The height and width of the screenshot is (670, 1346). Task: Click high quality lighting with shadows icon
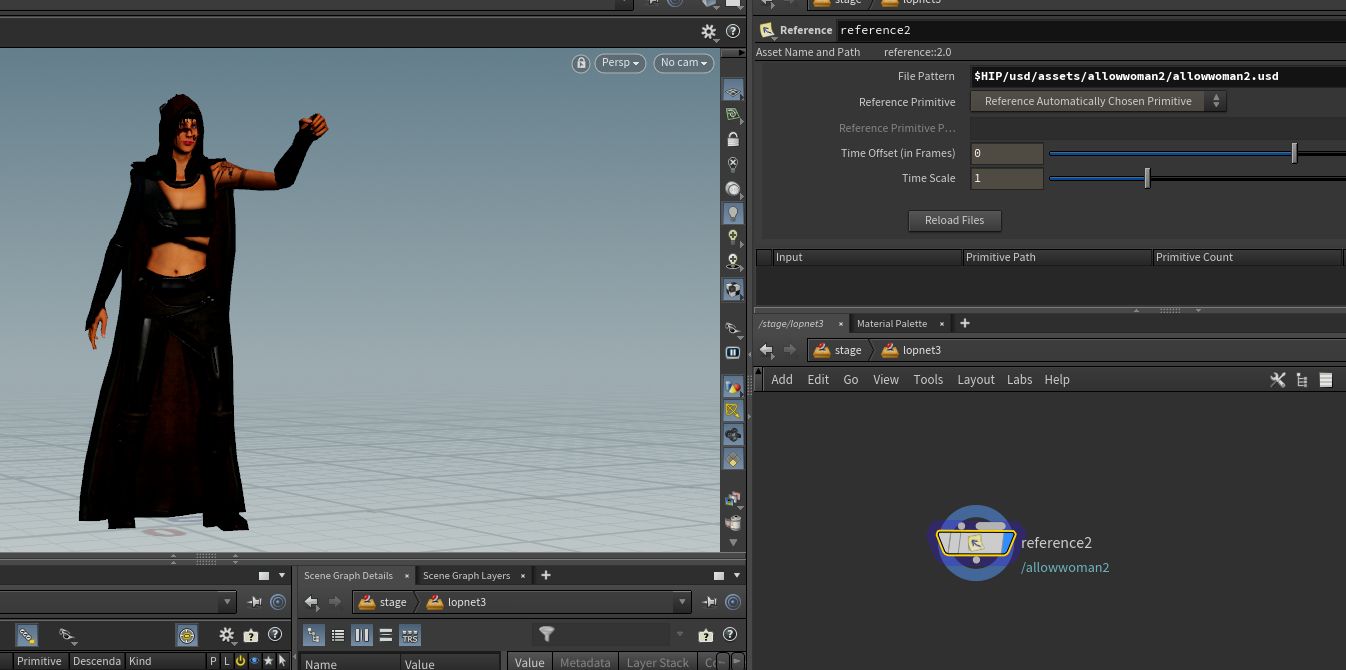pos(733,262)
